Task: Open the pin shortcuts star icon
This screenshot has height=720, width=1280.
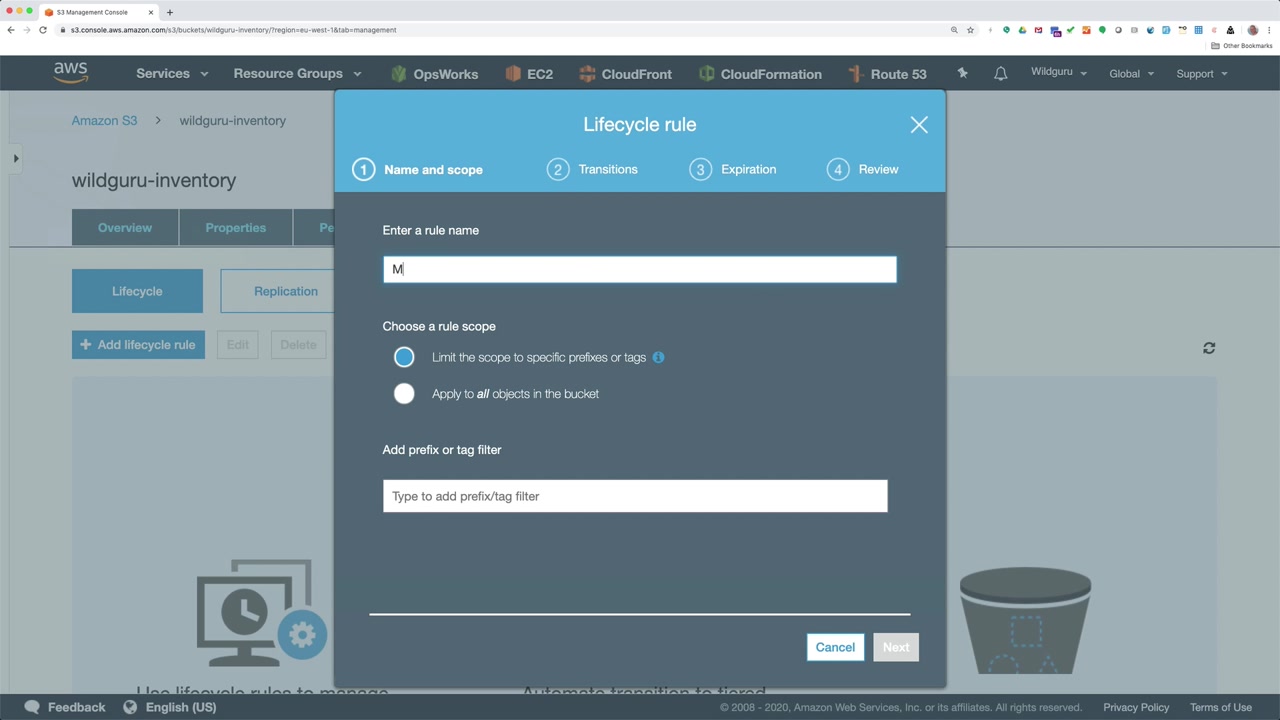Action: [x=963, y=73]
